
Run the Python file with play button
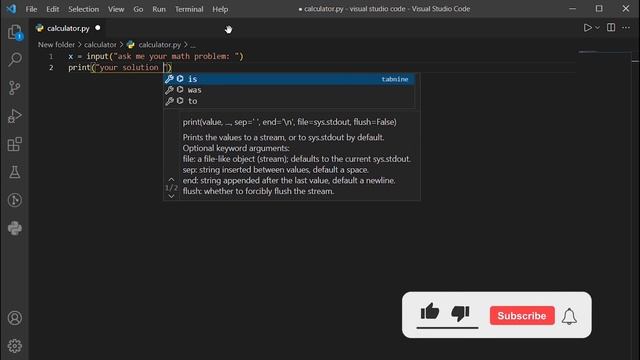[x=587, y=28]
